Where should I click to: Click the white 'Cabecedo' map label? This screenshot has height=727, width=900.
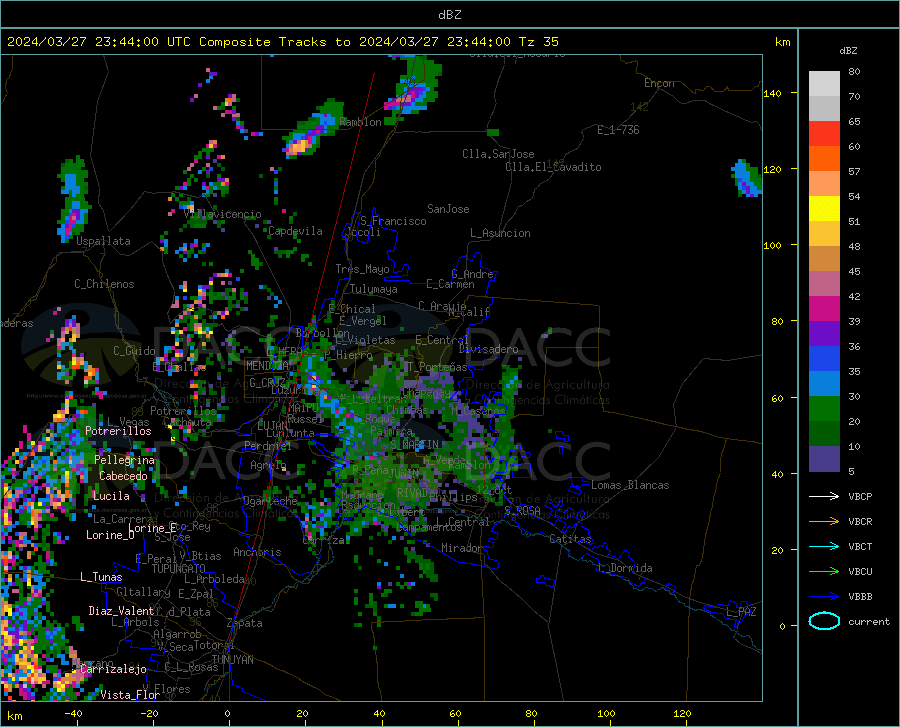click(123, 476)
